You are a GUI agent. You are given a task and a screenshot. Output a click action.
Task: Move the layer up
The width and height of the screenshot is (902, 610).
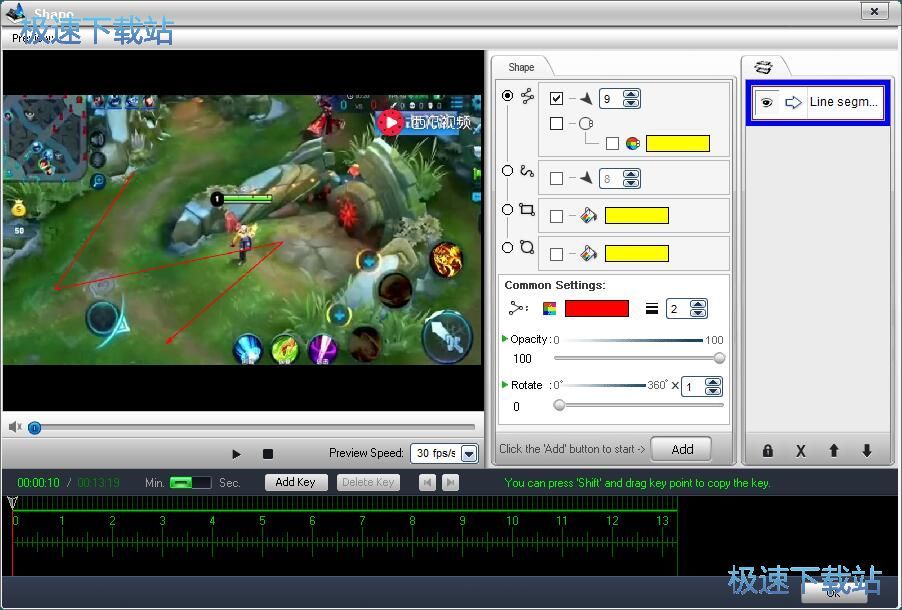click(834, 451)
